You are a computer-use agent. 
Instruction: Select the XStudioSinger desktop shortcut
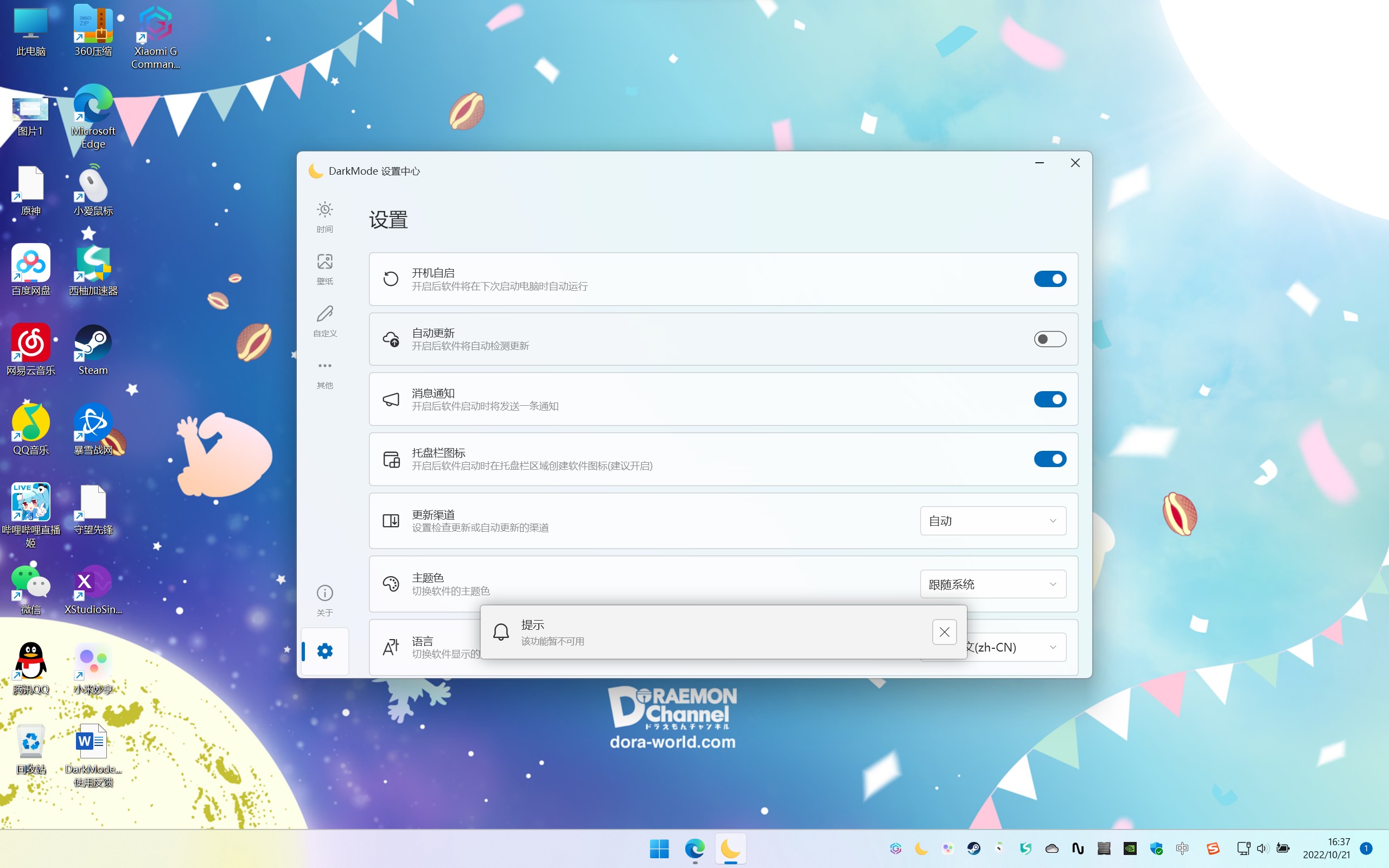pos(93,589)
